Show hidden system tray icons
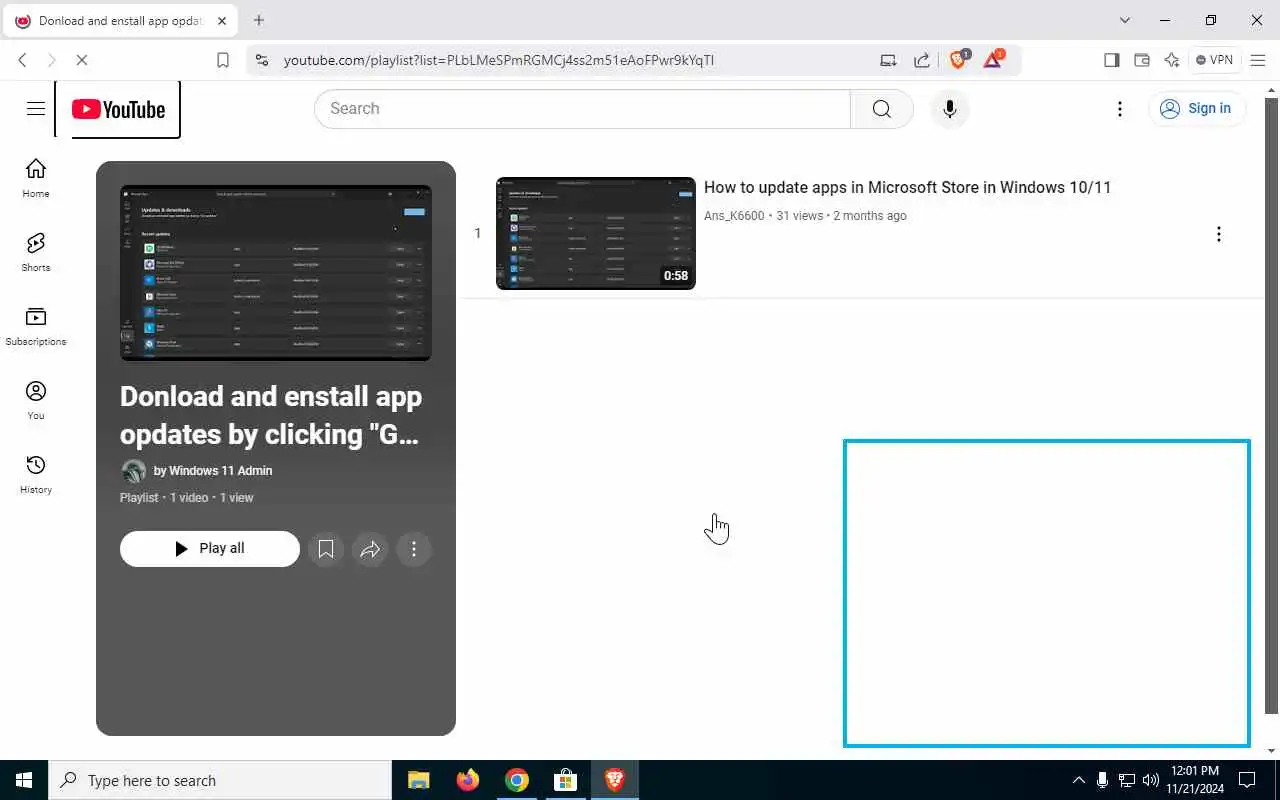Image resolution: width=1280 pixels, height=800 pixels. pos(1078,780)
